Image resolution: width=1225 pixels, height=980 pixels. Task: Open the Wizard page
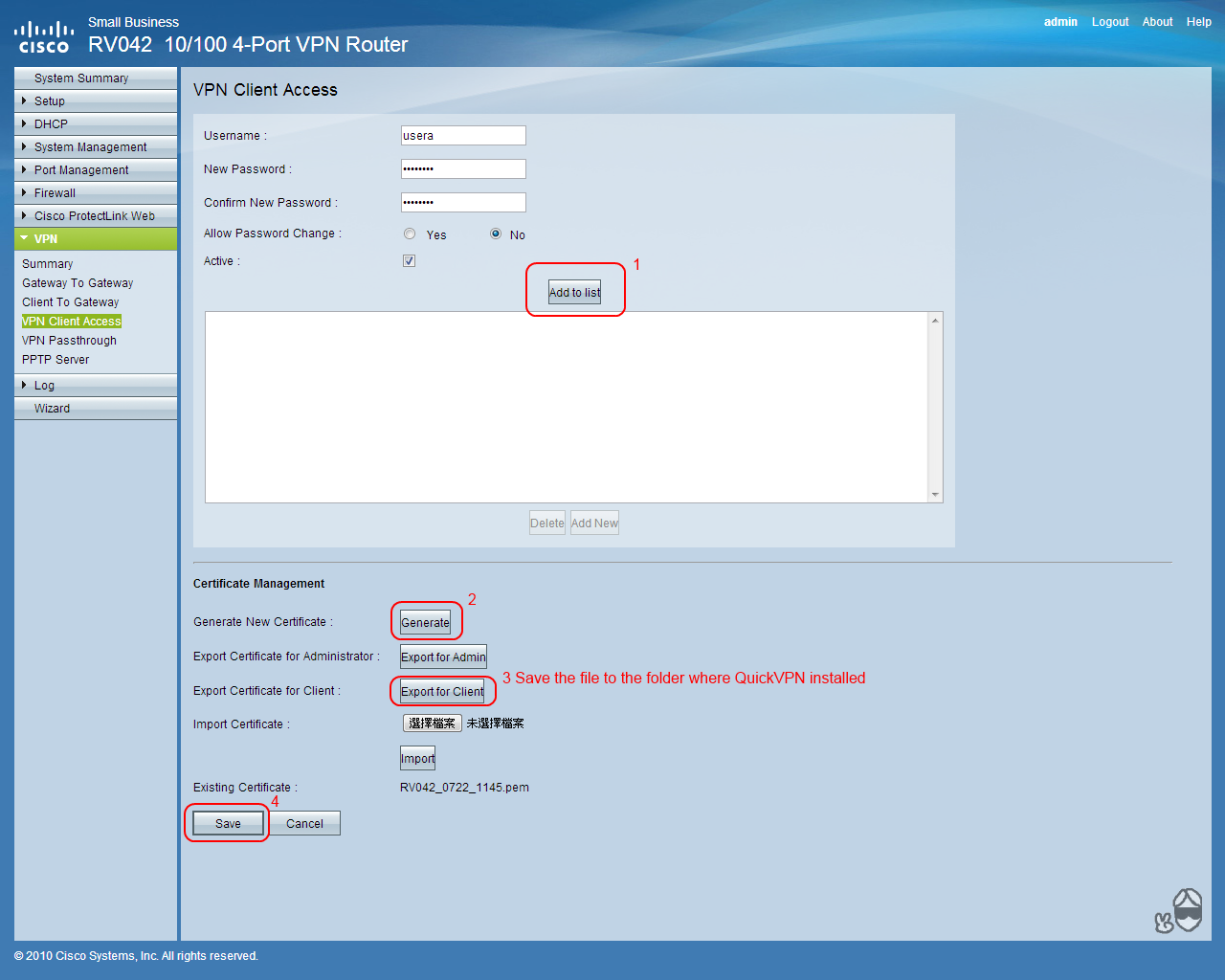(96, 409)
